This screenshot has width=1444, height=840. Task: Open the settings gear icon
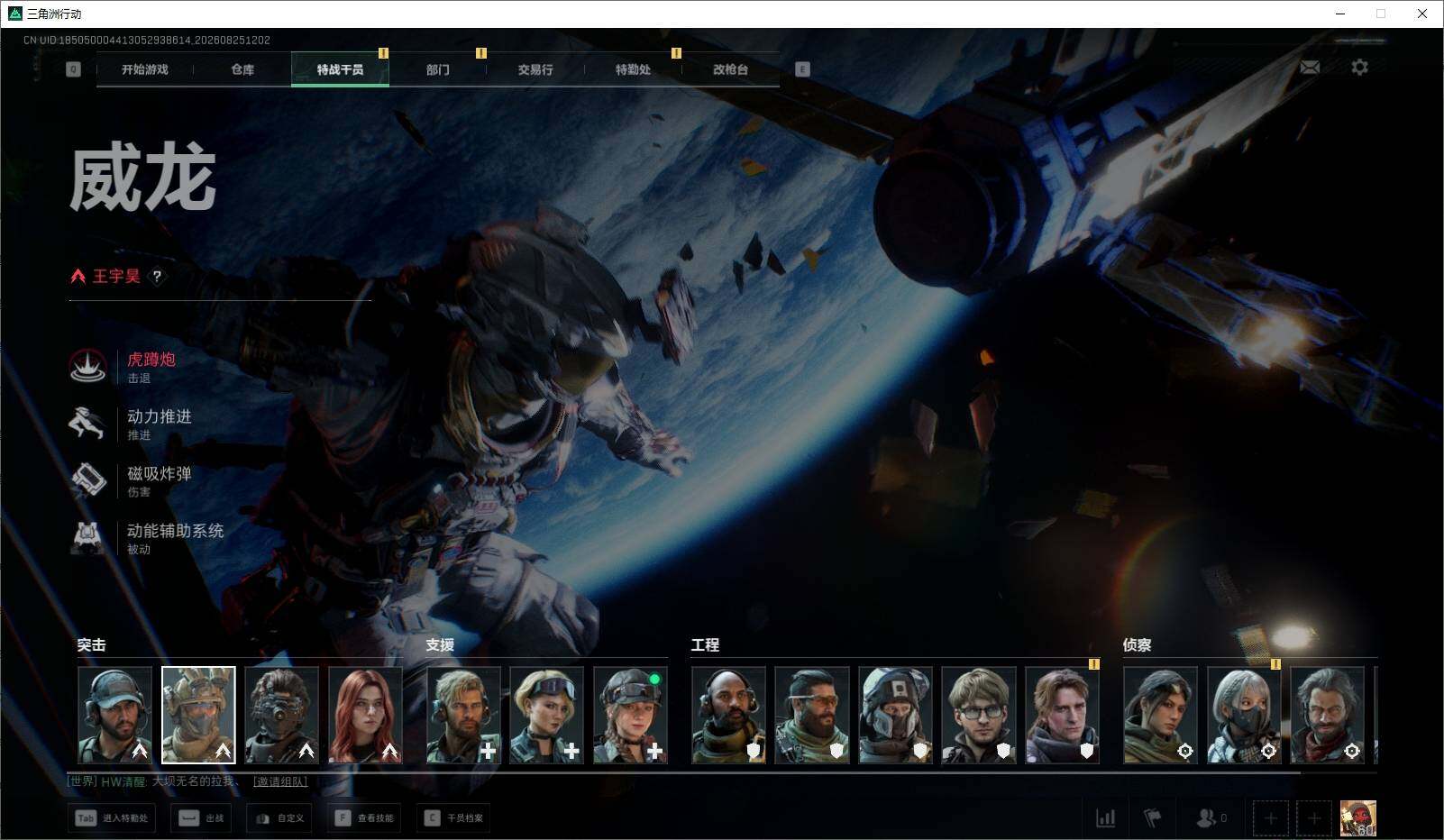[1359, 68]
